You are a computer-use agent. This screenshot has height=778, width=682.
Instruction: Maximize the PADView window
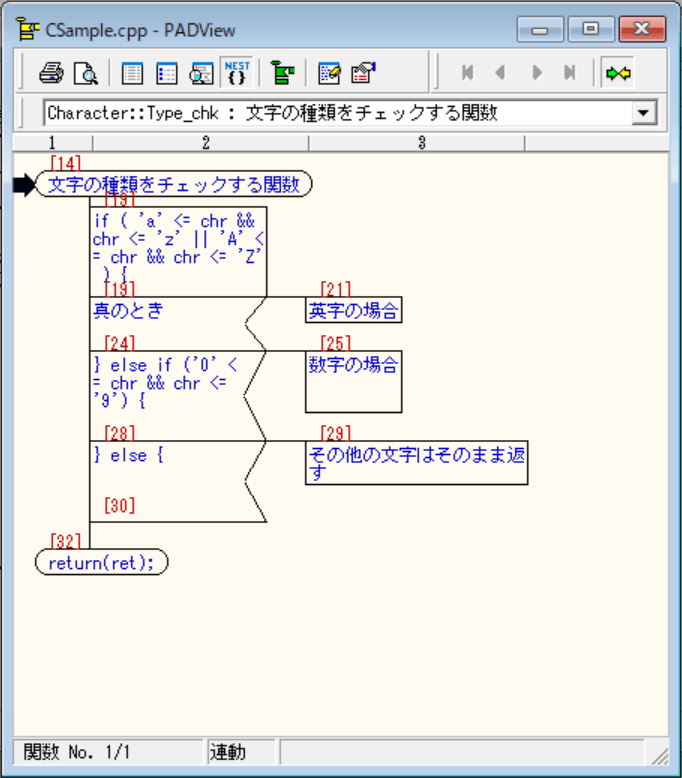(592, 29)
